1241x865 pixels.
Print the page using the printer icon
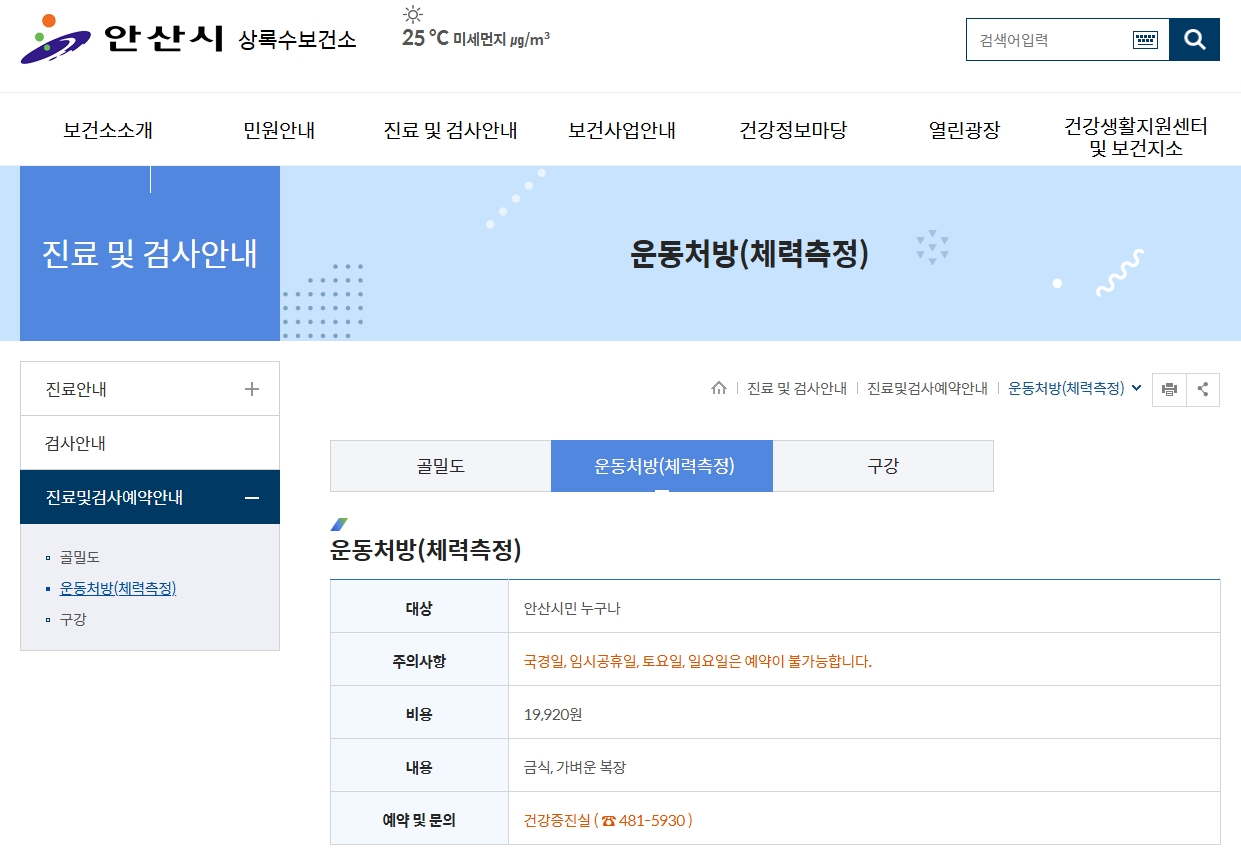[1169, 389]
